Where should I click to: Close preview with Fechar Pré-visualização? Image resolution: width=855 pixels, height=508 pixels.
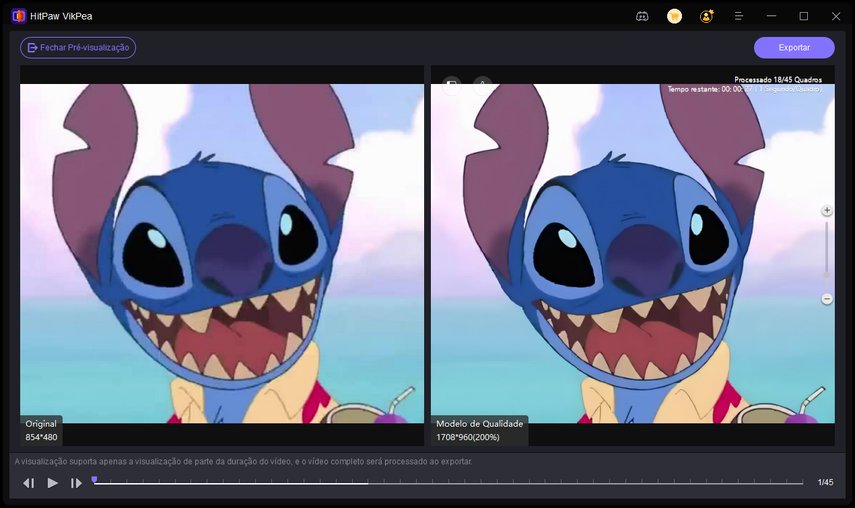pos(78,47)
